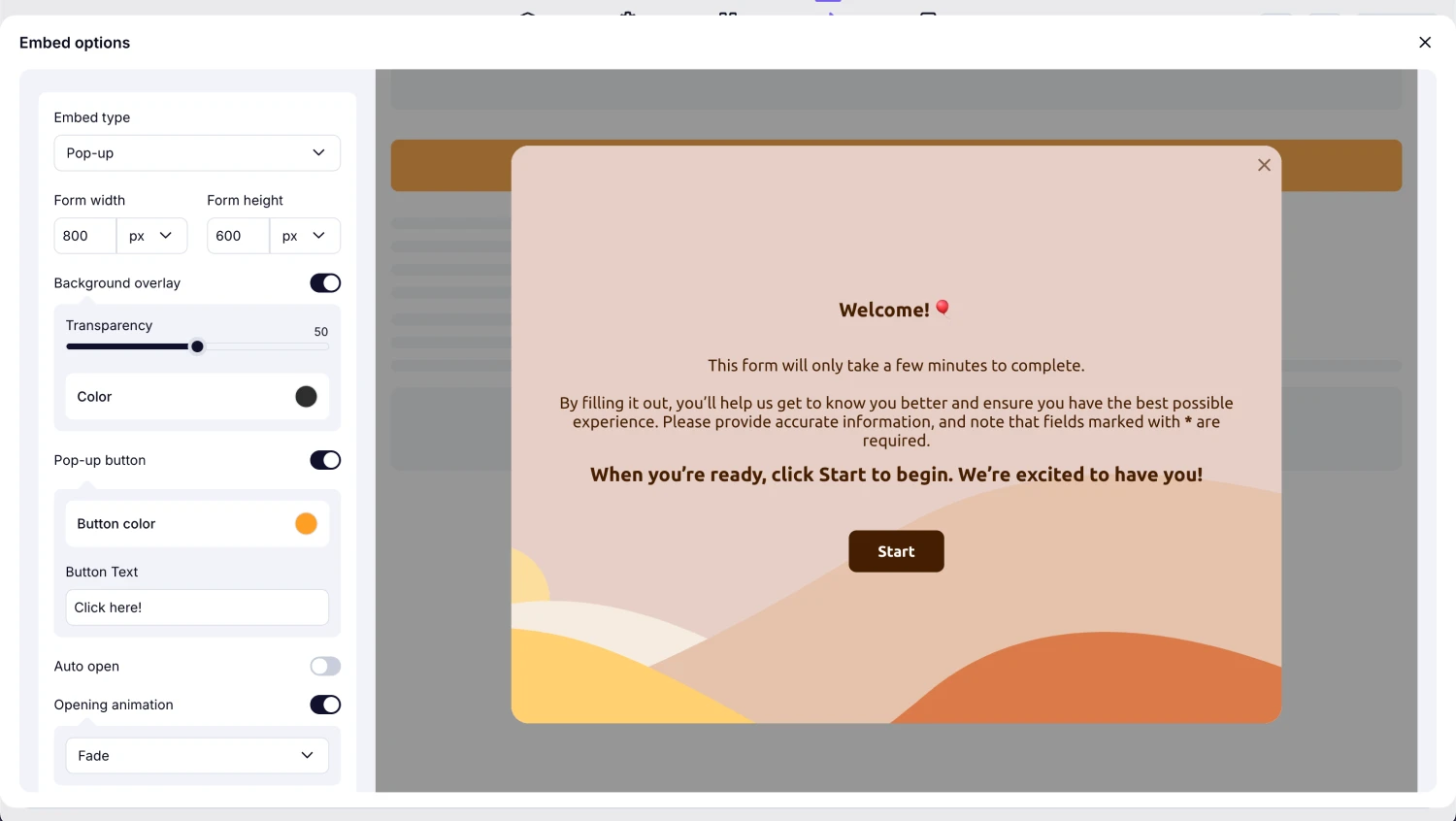Turn off the Pop-up button toggle

click(325, 460)
